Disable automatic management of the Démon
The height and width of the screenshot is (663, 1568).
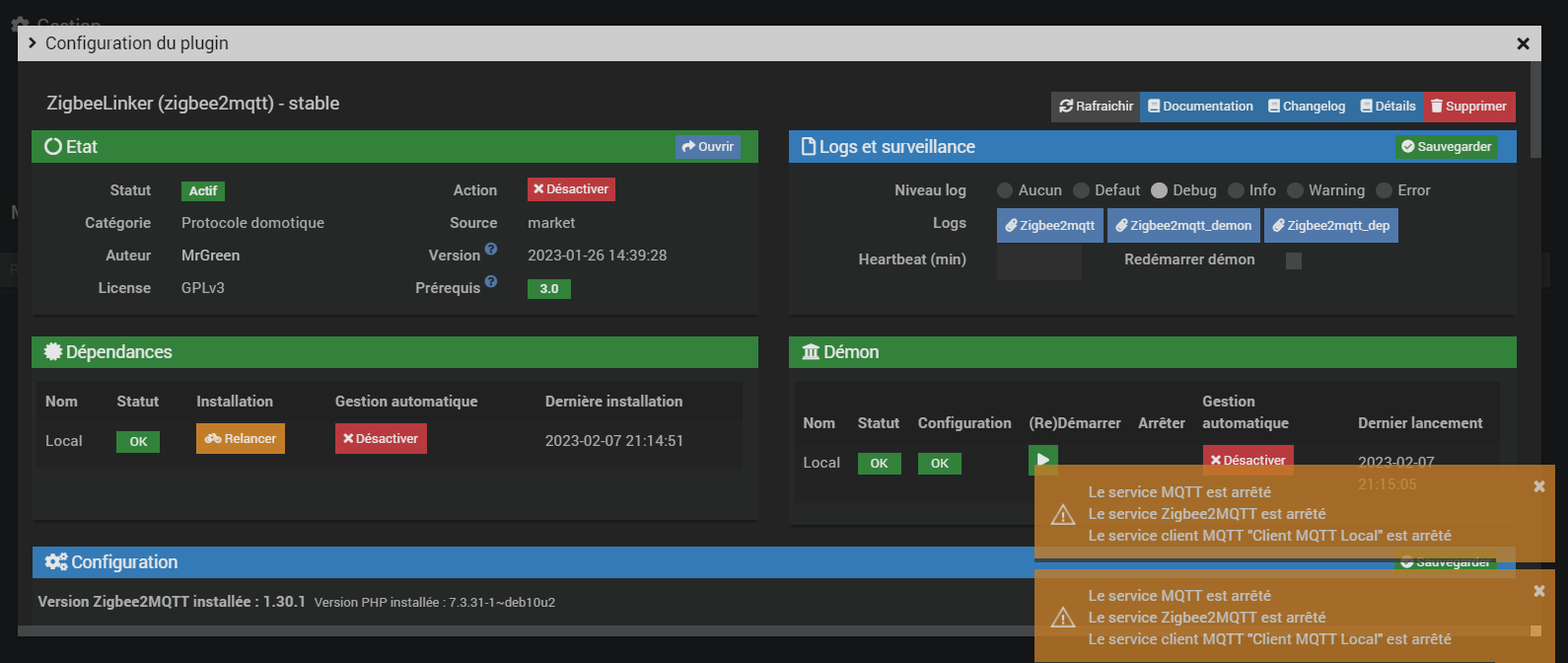point(1248,460)
